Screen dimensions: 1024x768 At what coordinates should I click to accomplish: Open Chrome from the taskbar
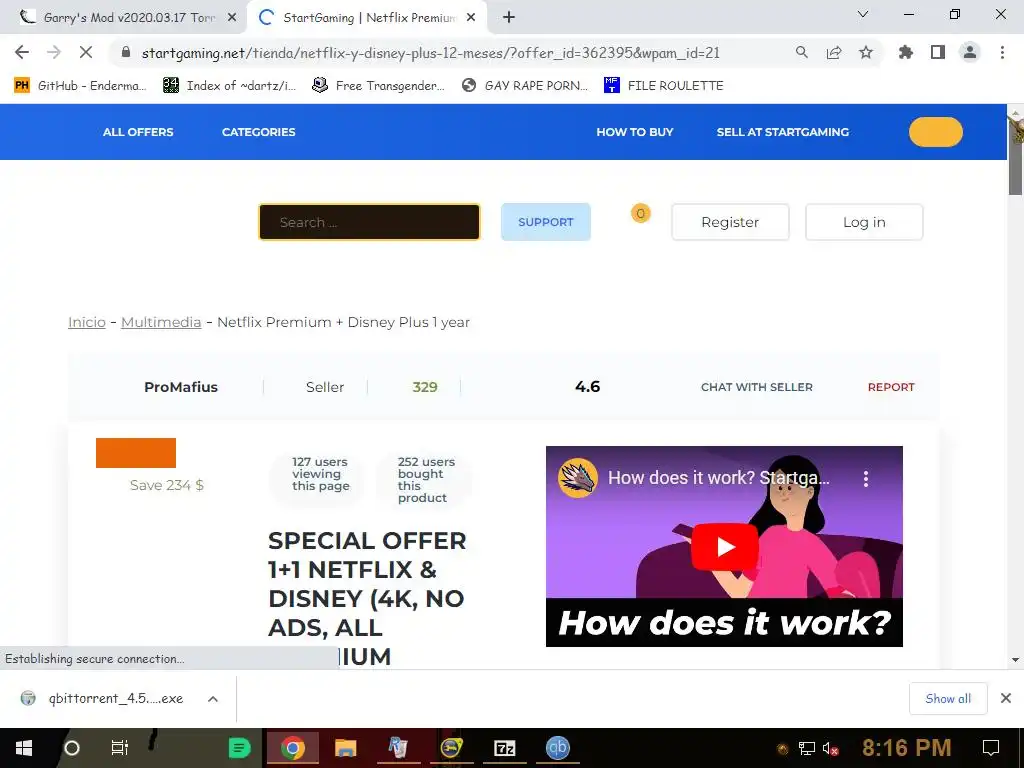(x=293, y=748)
